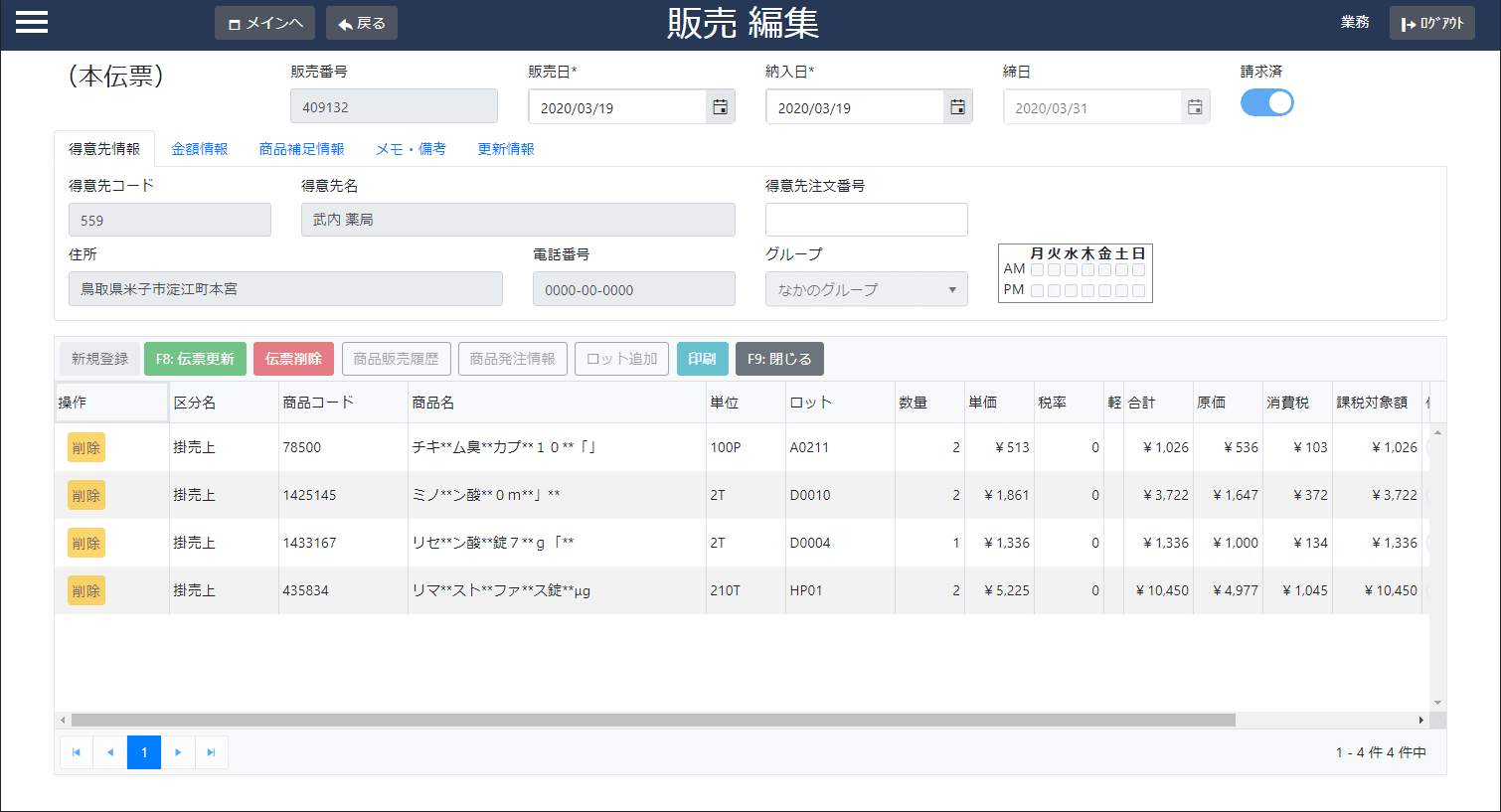Open calendar picker for 納入日
The width and height of the screenshot is (1501, 812).
pyautogui.click(x=957, y=107)
